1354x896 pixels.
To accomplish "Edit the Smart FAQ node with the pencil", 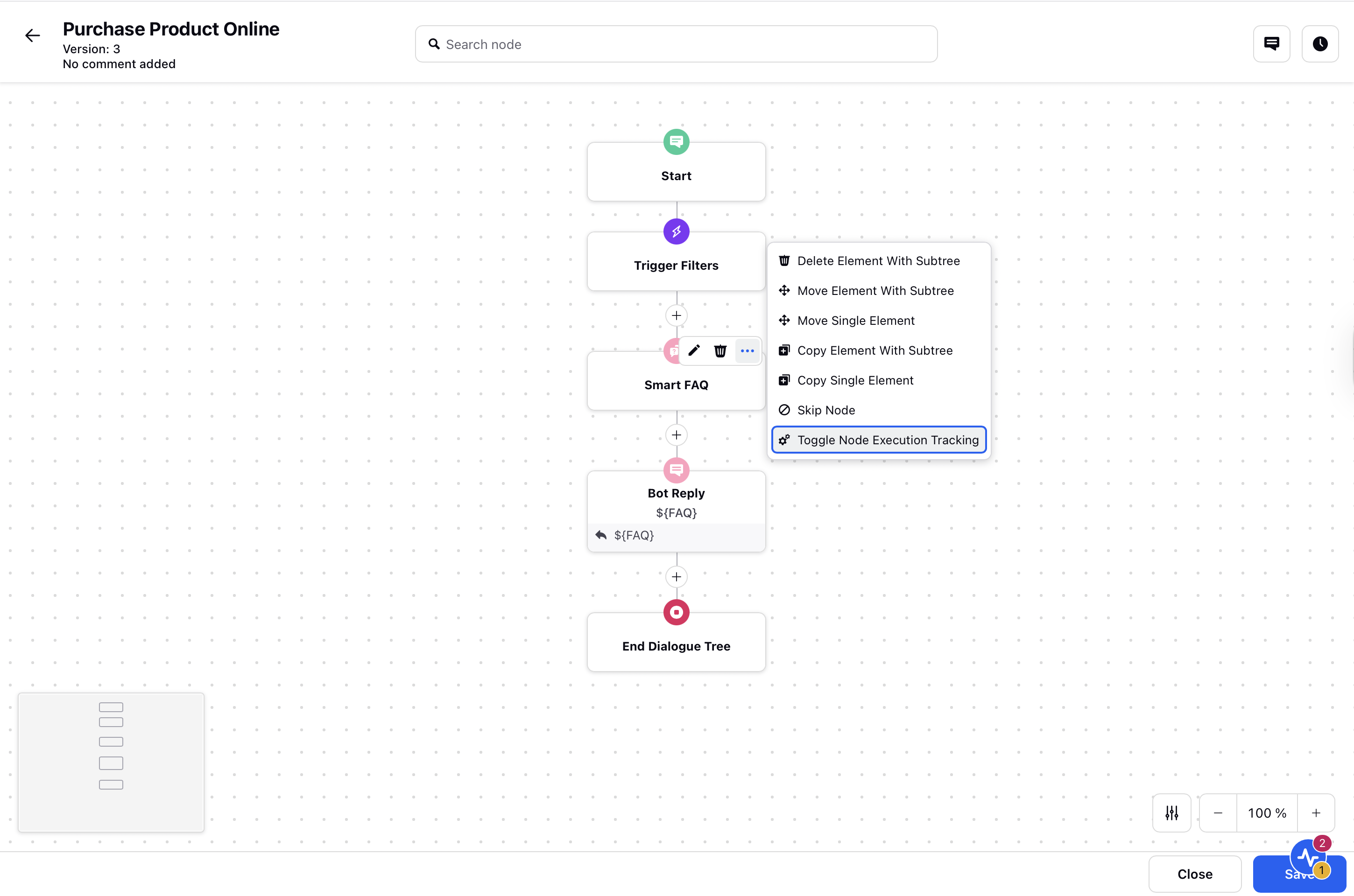I will (694, 351).
